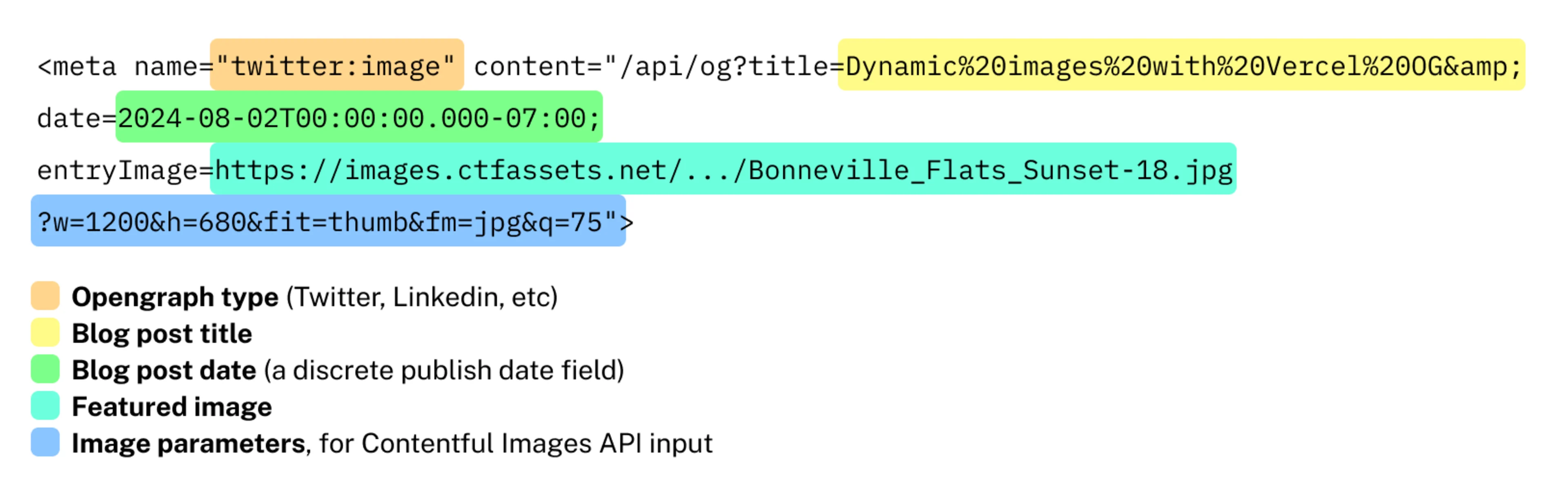This screenshot has height=493, width=1568.
Task: Click the "Featured image" legend label
Action: click(x=171, y=406)
